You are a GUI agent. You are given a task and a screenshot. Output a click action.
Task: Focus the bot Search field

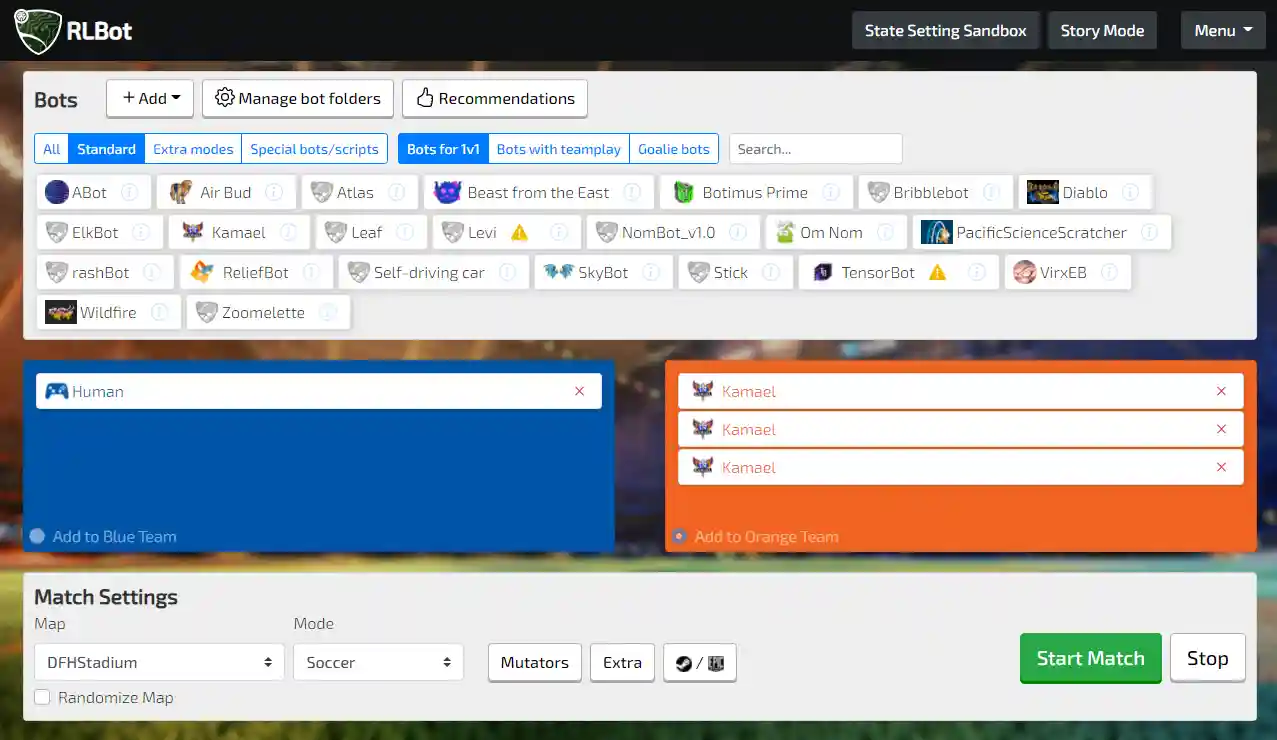pyautogui.click(x=815, y=149)
